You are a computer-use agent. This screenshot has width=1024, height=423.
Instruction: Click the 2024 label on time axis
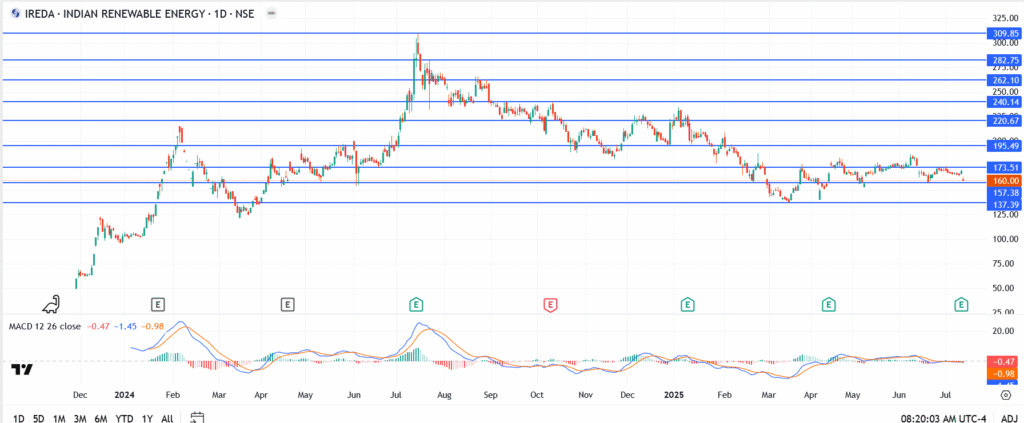[123, 395]
